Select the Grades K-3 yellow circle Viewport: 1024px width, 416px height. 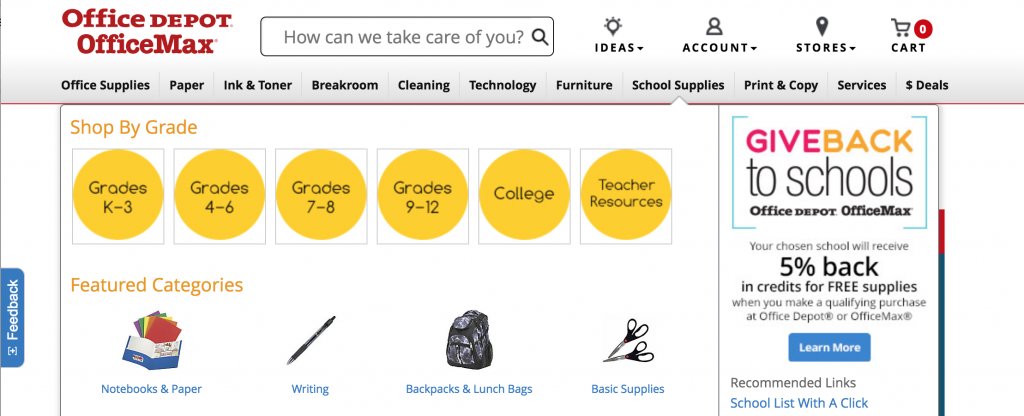(x=118, y=195)
